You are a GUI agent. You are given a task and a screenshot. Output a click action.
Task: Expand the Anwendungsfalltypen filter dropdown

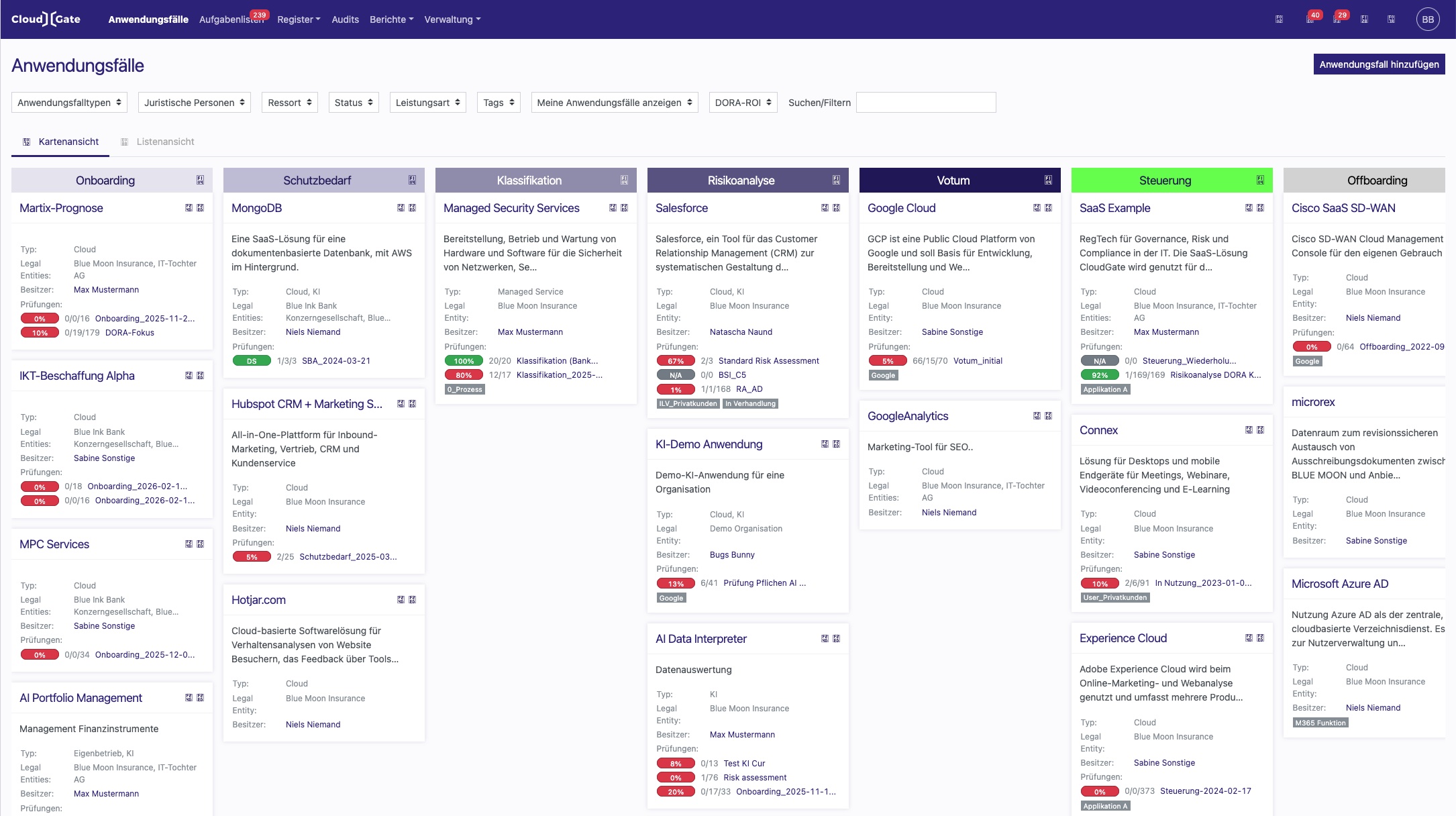(x=70, y=103)
